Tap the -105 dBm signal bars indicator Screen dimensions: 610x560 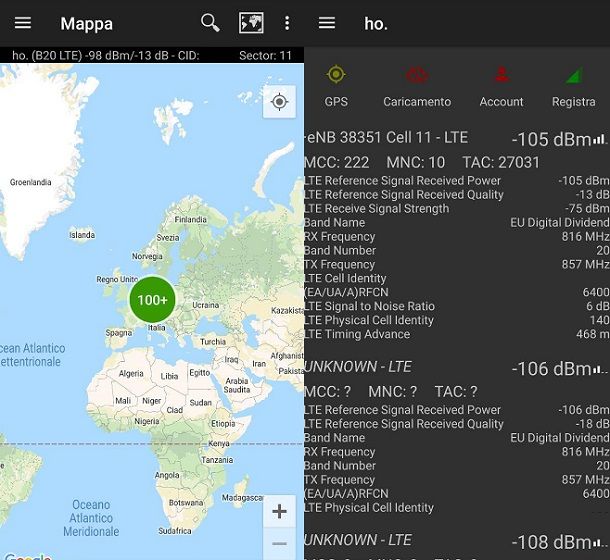599,139
